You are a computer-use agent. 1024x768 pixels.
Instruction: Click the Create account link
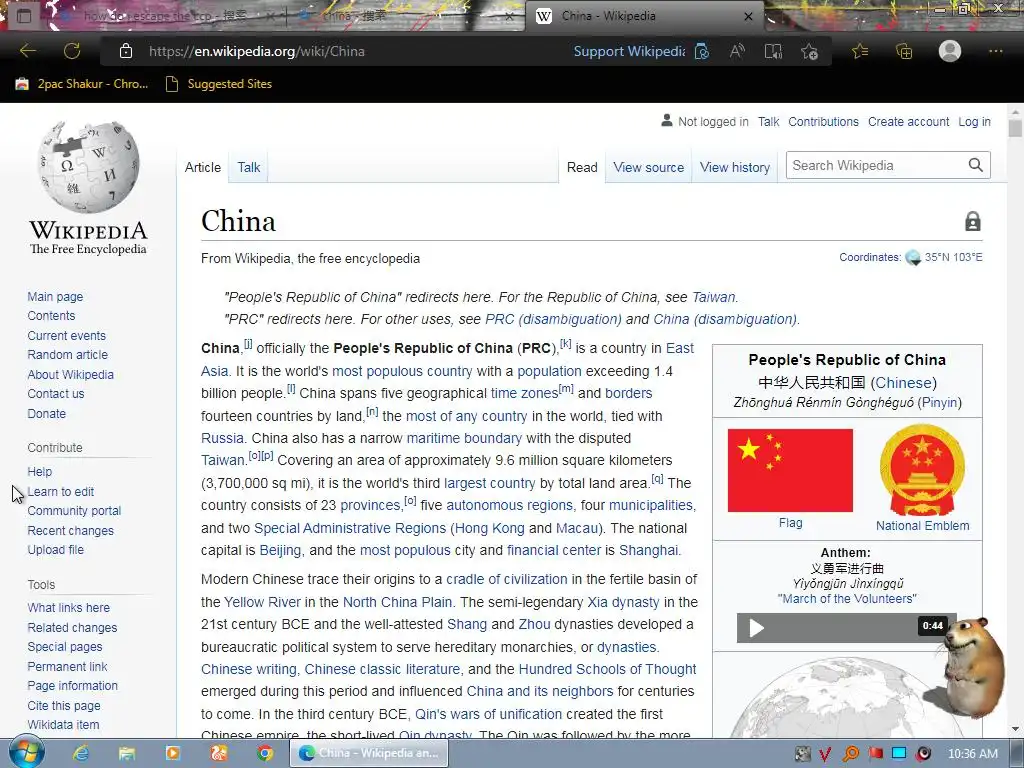(x=908, y=121)
